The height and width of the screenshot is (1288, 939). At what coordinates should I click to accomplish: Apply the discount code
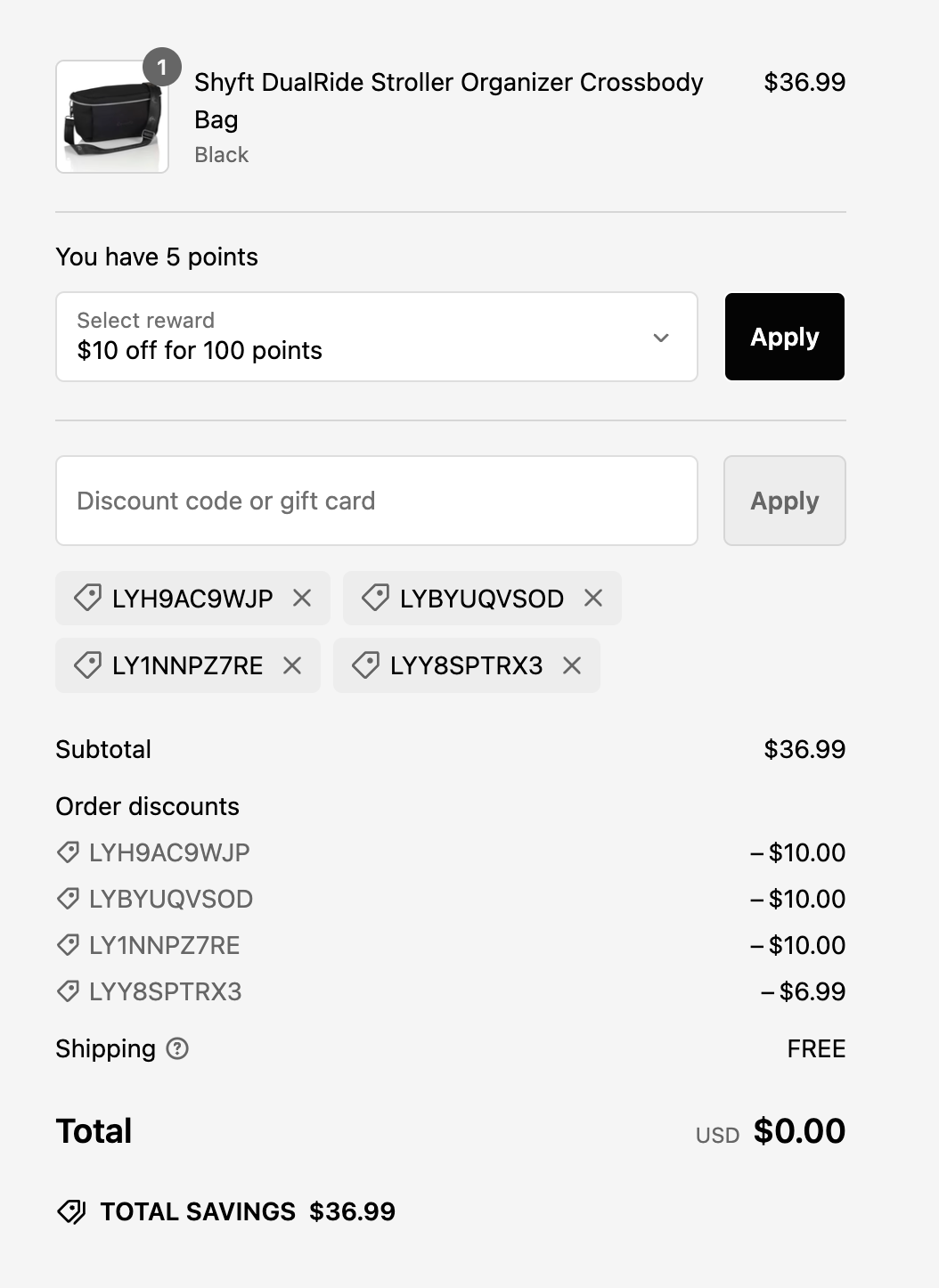[784, 501]
